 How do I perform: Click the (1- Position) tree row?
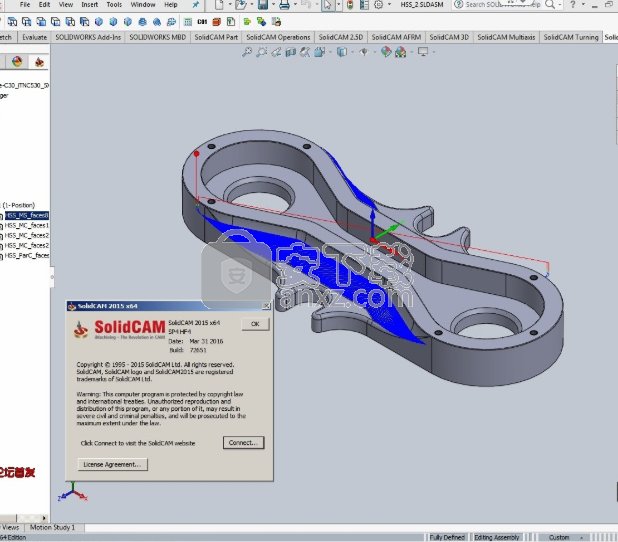click(19, 205)
